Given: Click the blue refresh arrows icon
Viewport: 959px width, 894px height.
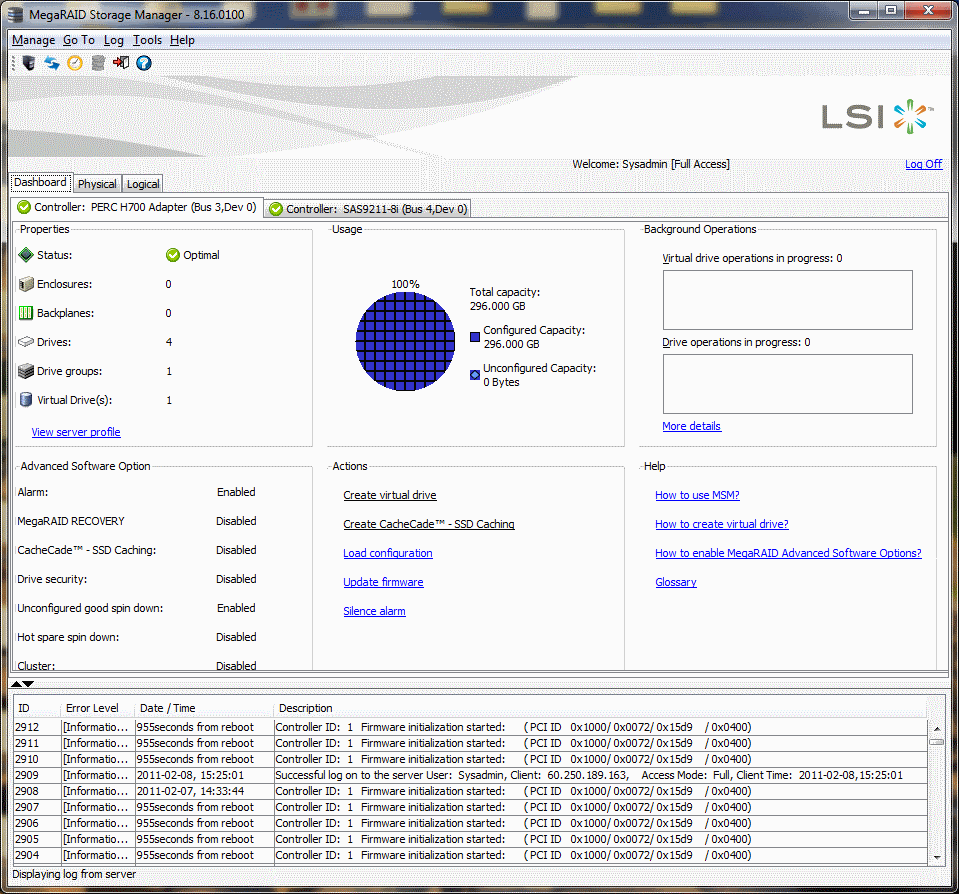Looking at the screenshot, I should click(51, 63).
